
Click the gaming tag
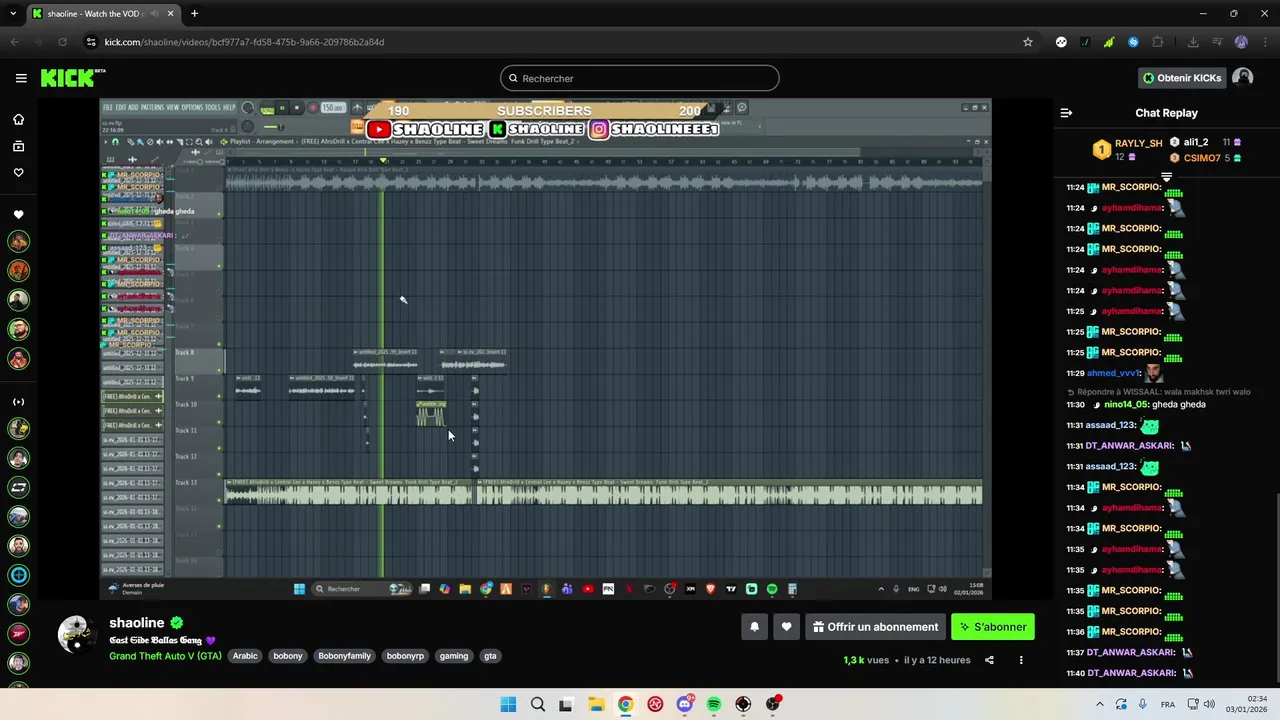453,656
